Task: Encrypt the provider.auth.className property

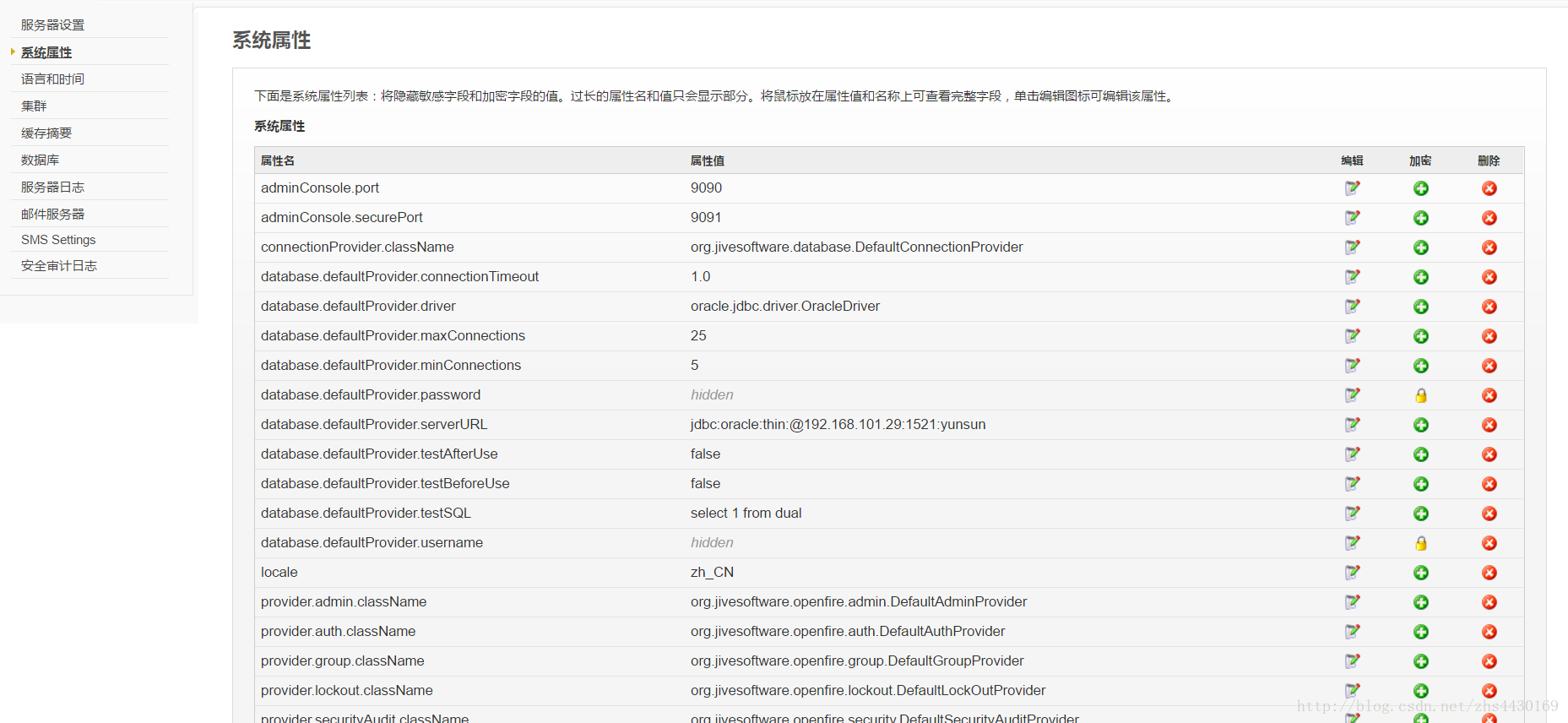Action: coord(1421,632)
